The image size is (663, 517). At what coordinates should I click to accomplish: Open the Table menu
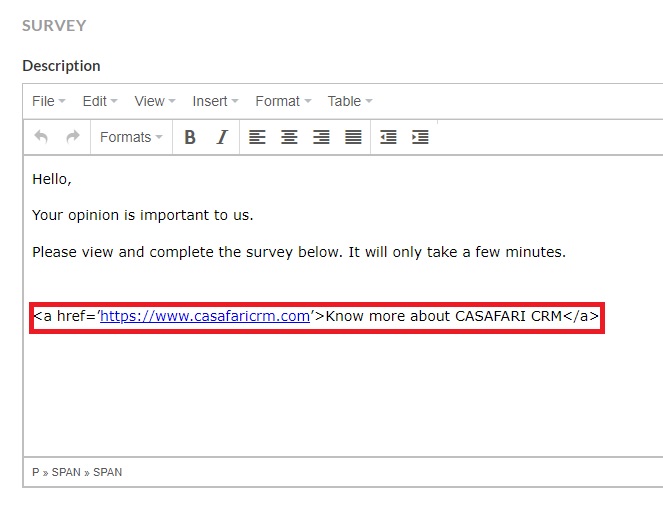(350, 101)
